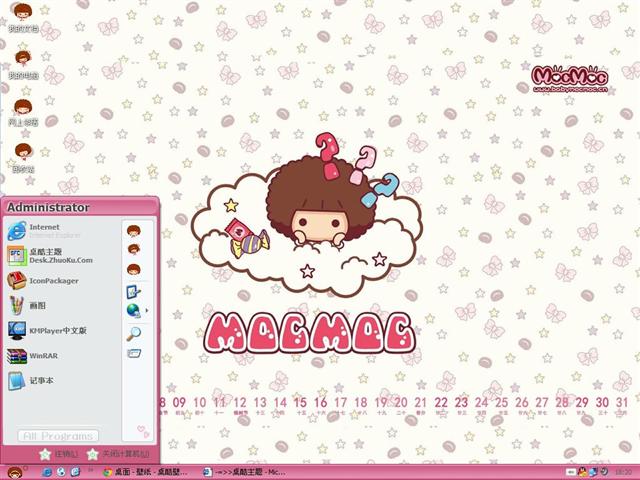640x480 pixels.
Task: Click the MocMoc Start button
Action: point(15,473)
